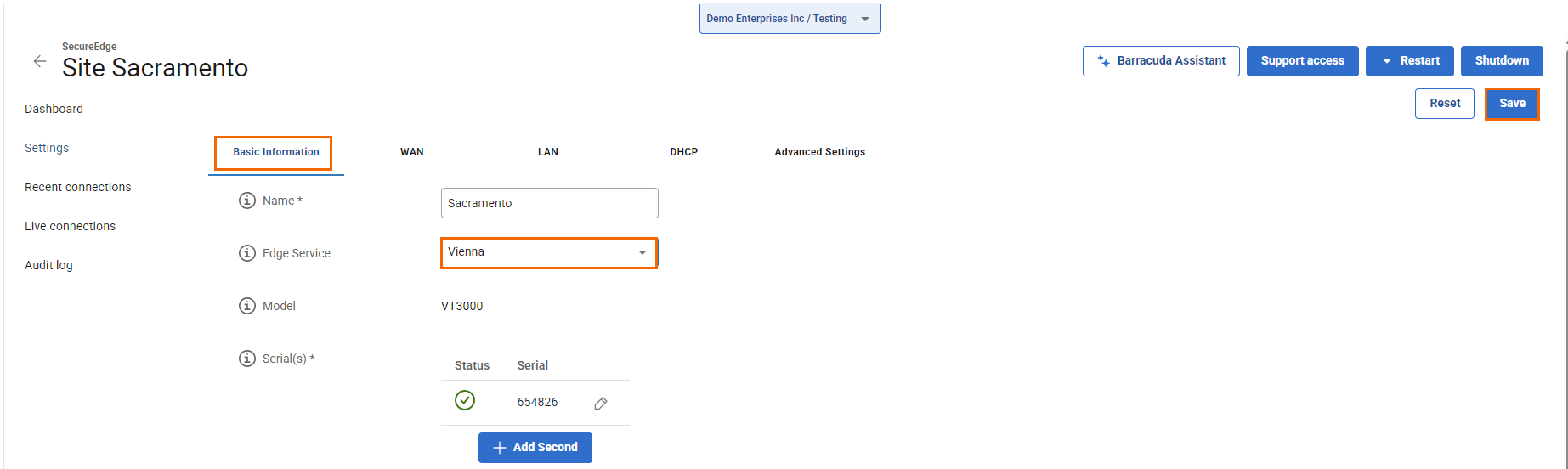1568x469 pixels.
Task: Click the pencil edit icon for serial 654826
Action: coord(601,403)
